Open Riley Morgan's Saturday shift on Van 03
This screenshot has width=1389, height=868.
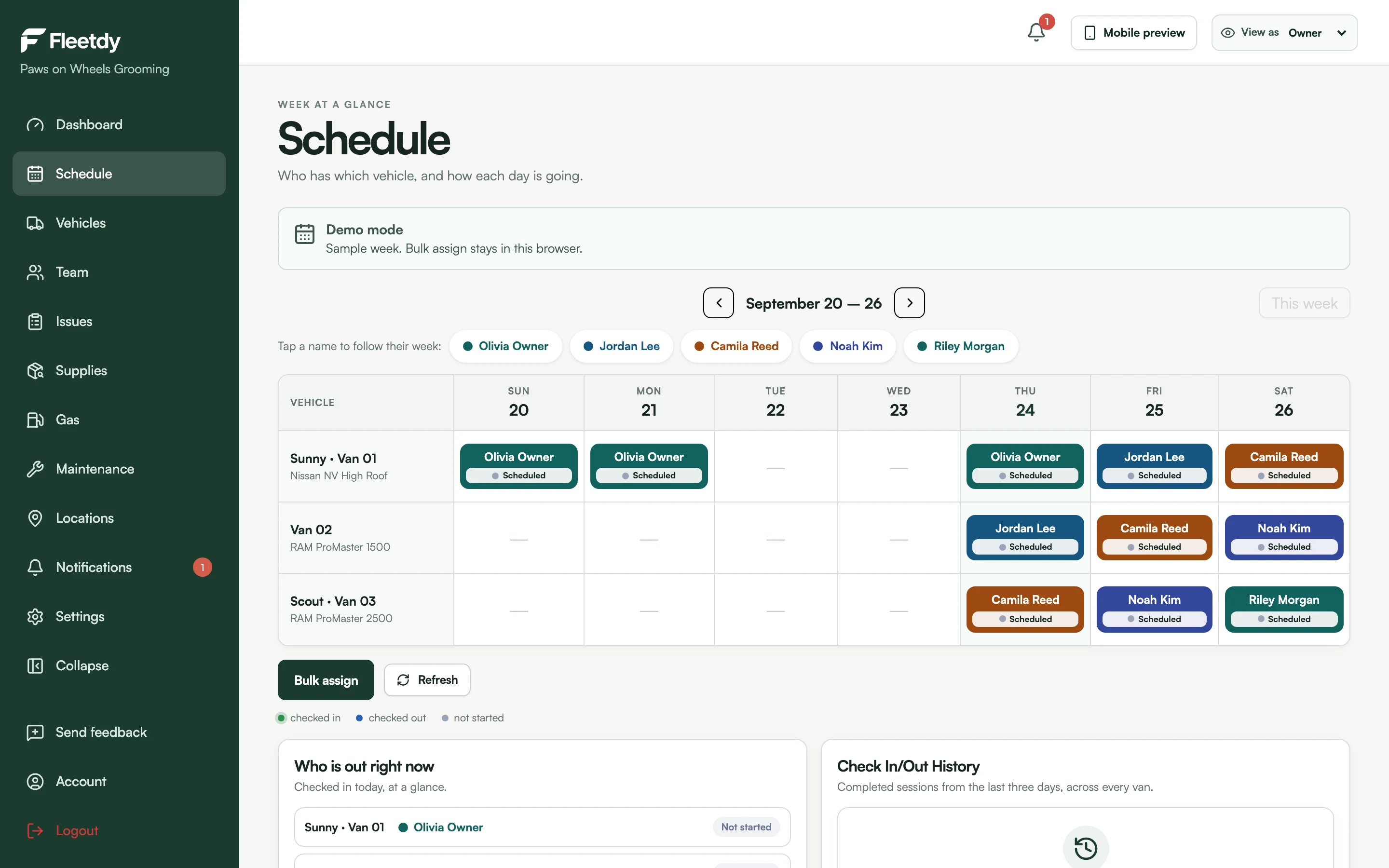coord(1283,609)
